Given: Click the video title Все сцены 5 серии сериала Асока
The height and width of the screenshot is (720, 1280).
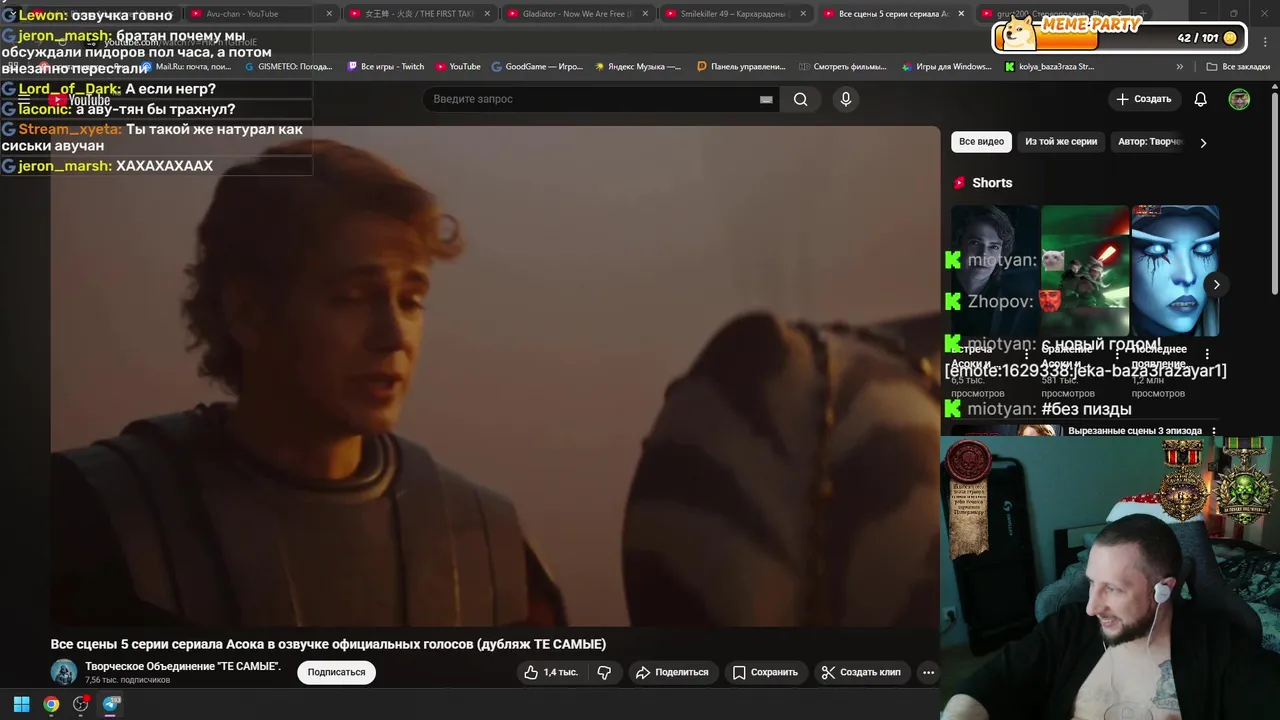Looking at the screenshot, I should tap(328, 644).
